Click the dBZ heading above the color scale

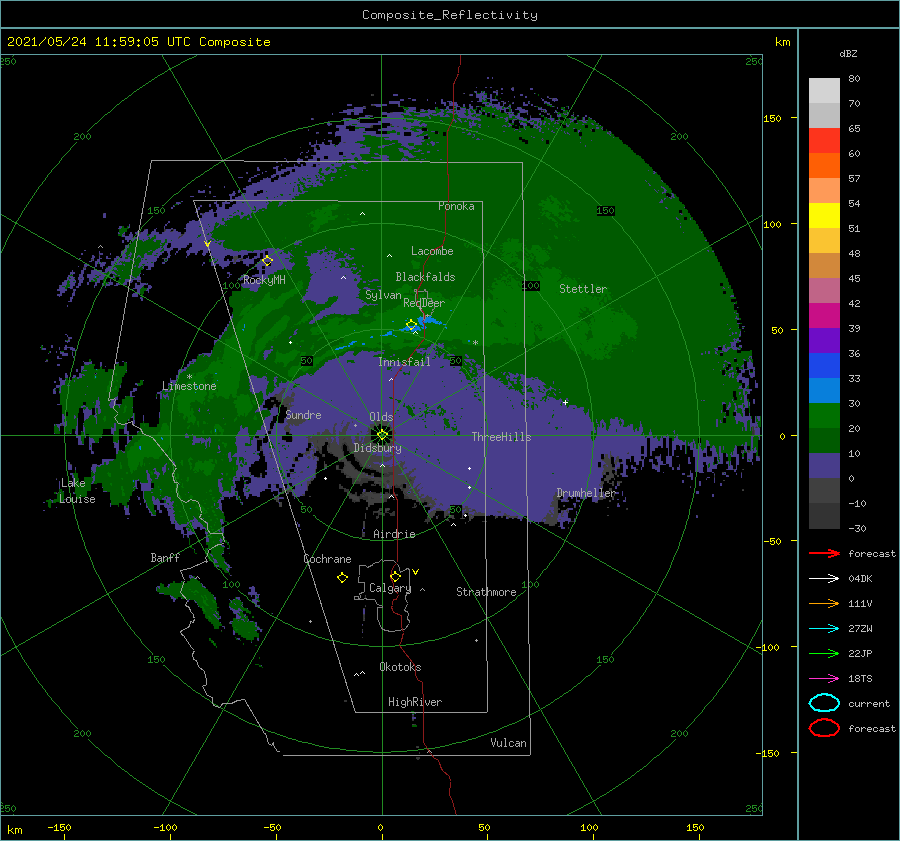(848, 53)
